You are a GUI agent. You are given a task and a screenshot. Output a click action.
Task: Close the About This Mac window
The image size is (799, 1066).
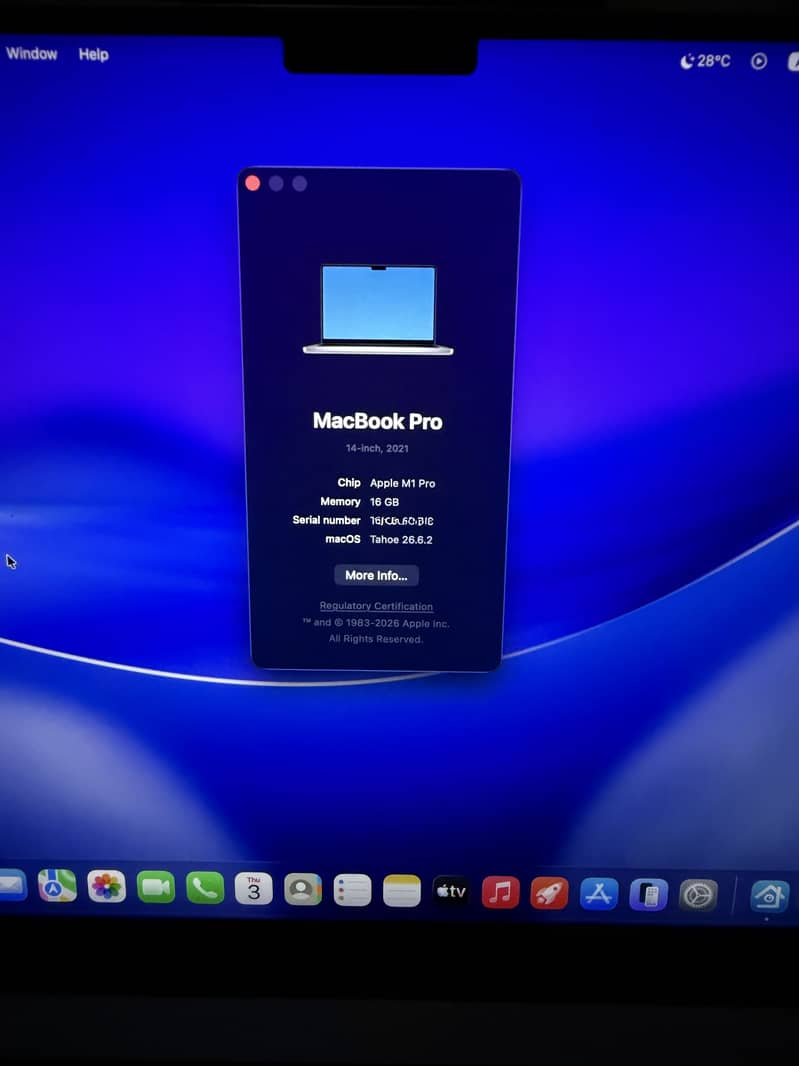point(252,183)
